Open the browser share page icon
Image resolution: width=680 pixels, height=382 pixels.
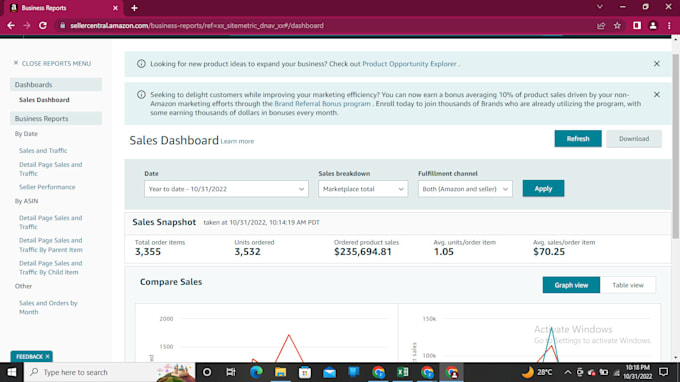point(601,26)
